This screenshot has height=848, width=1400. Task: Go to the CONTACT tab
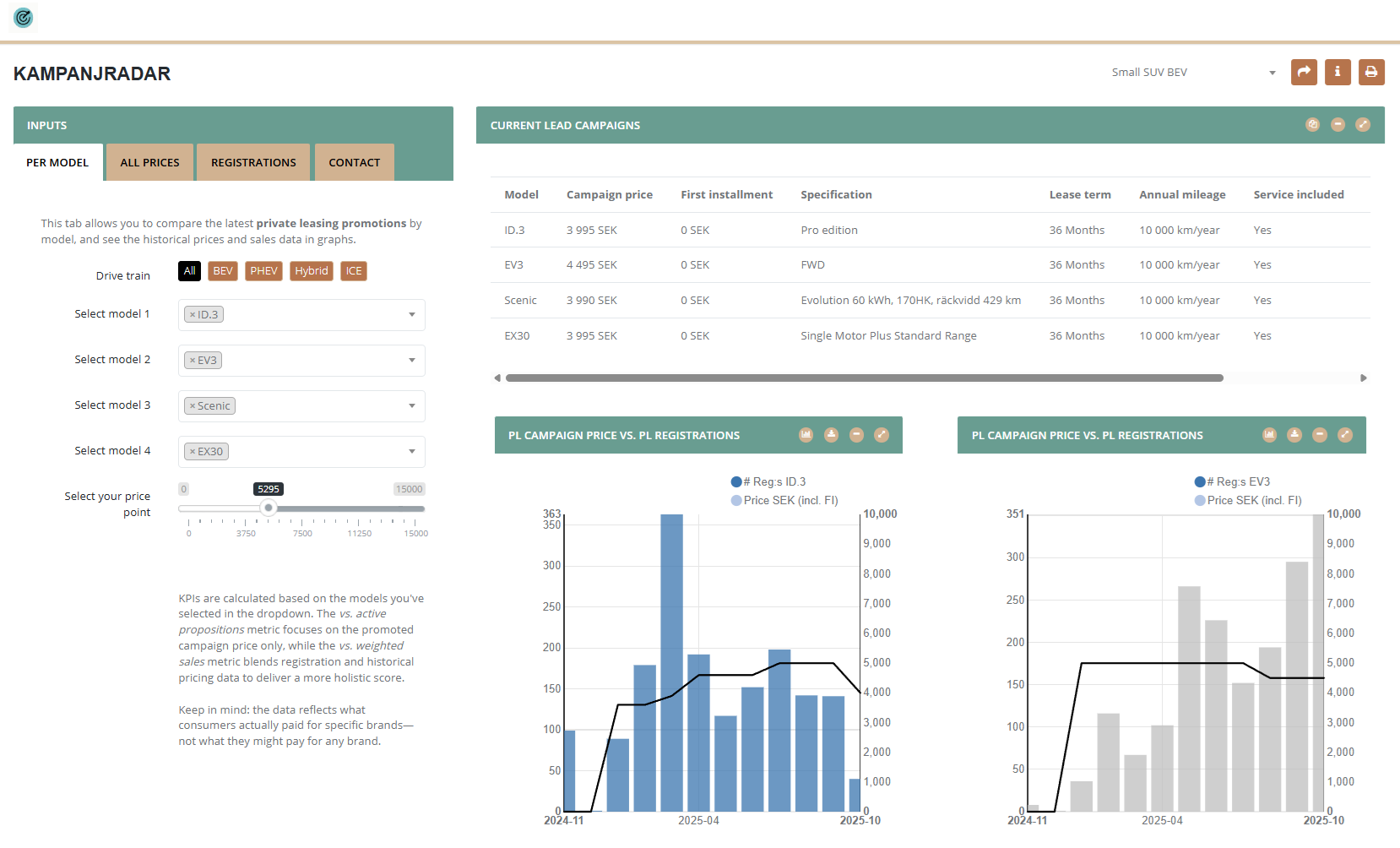click(x=354, y=161)
